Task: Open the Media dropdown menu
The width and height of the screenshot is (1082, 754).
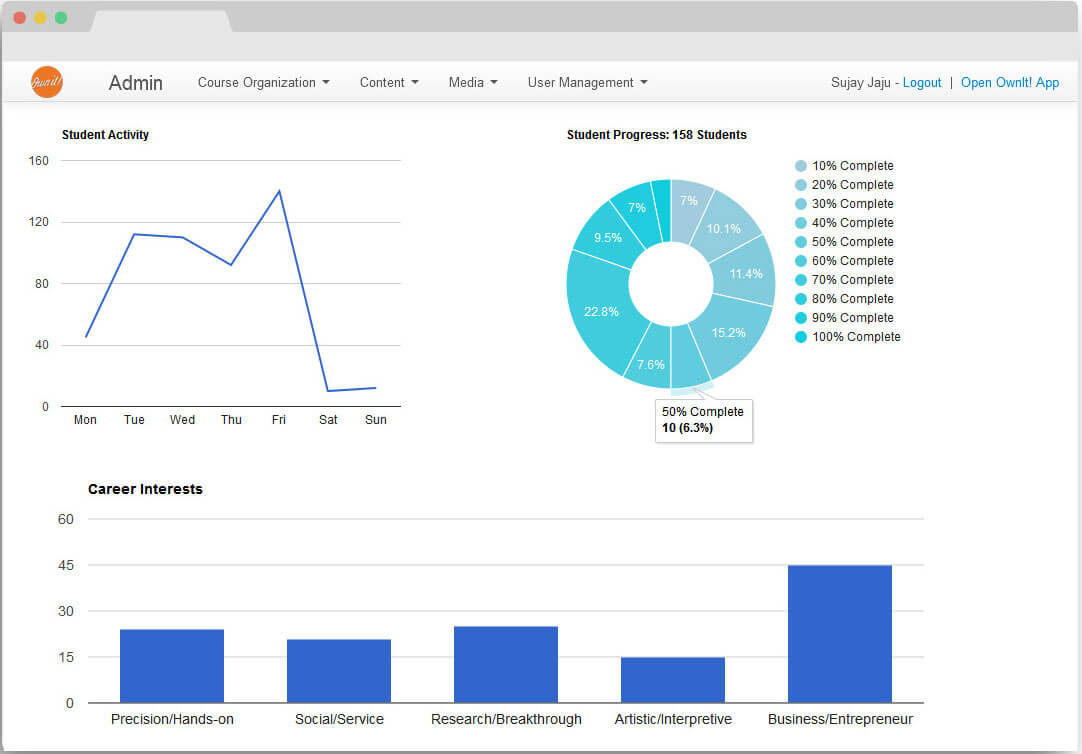Action: tap(473, 83)
